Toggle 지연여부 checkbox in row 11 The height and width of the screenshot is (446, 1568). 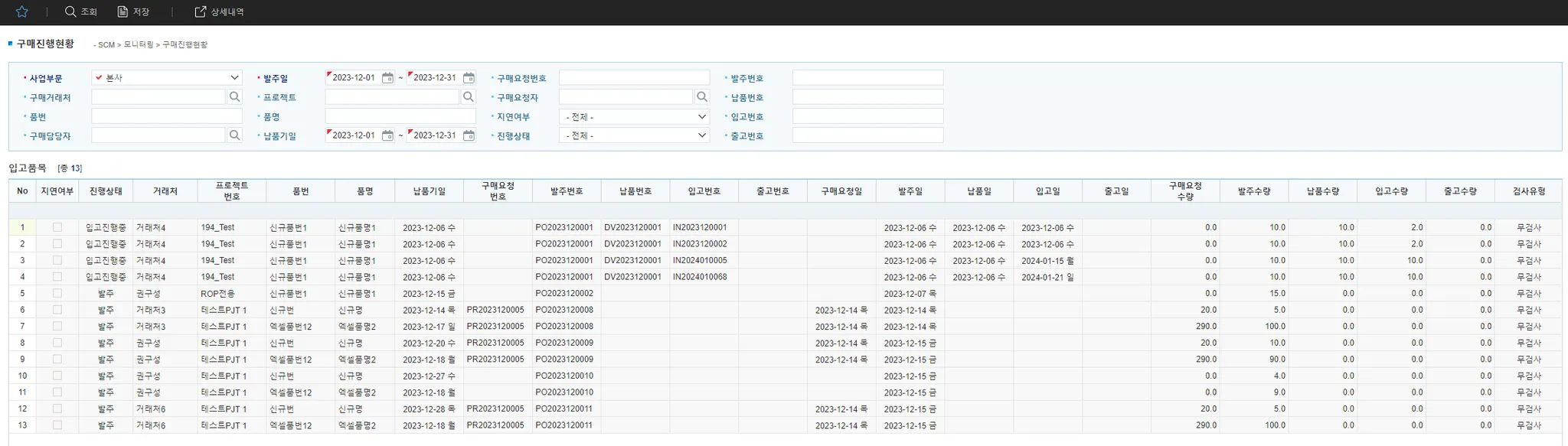[57, 392]
